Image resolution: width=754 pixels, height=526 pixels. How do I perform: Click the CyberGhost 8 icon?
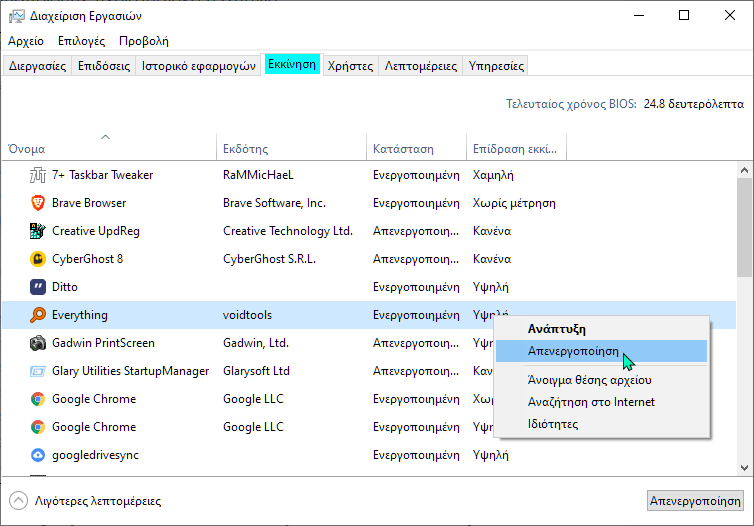point(38,259)
